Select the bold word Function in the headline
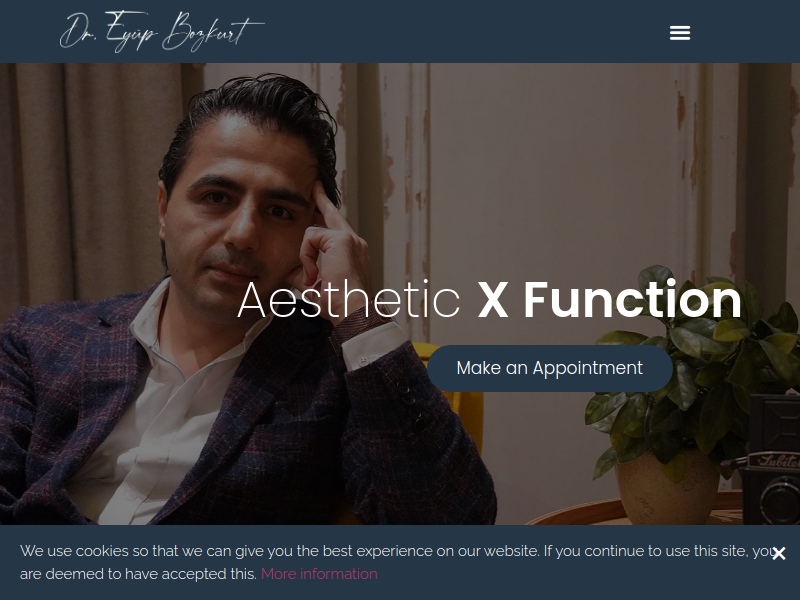The height and width of the screenshot is (600, 800). coord(632,300)
